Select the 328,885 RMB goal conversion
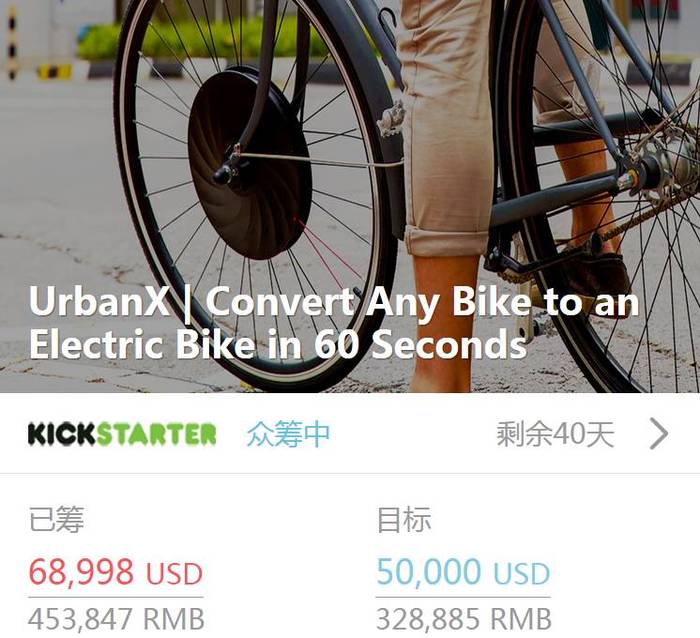This screenshot has height=638, width=700. click(464, 619)
